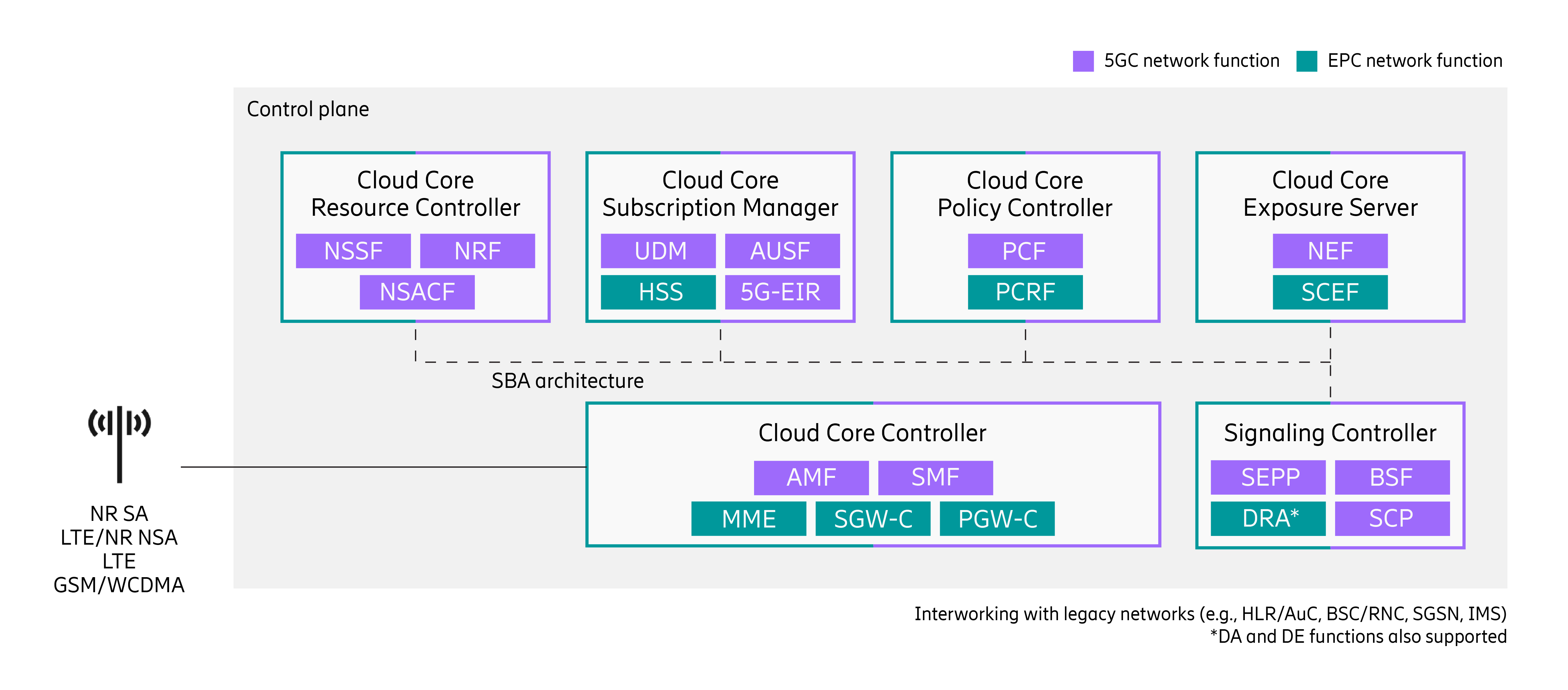Select the SMF function block

(x=935, y=477)
